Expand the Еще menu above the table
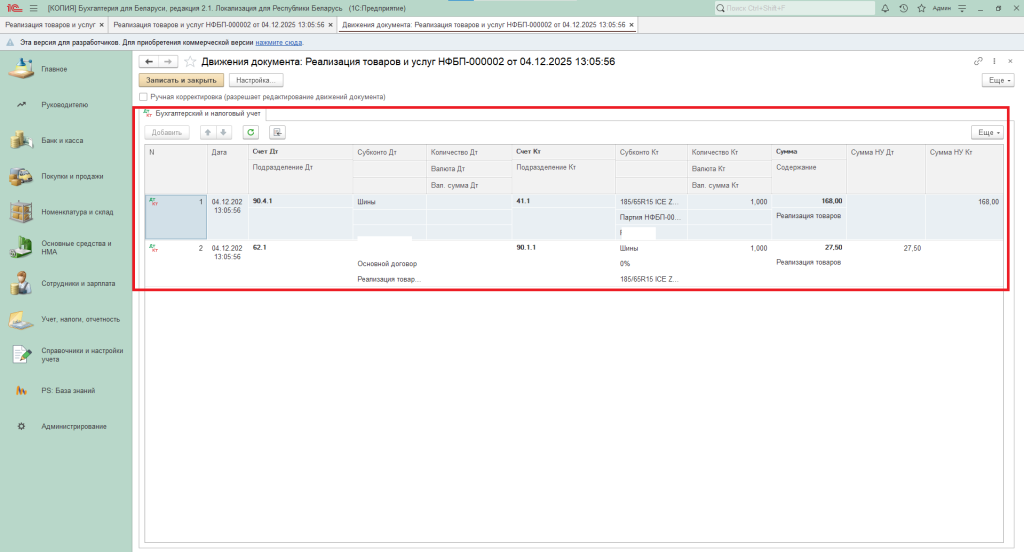Screen dimensions: 1024x552 point(987,132)
